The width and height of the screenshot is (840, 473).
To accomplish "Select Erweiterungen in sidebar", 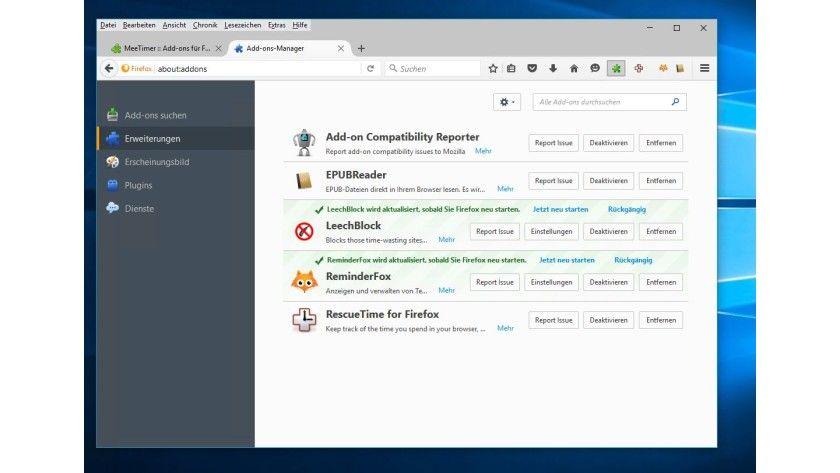I will click(176, 138).
